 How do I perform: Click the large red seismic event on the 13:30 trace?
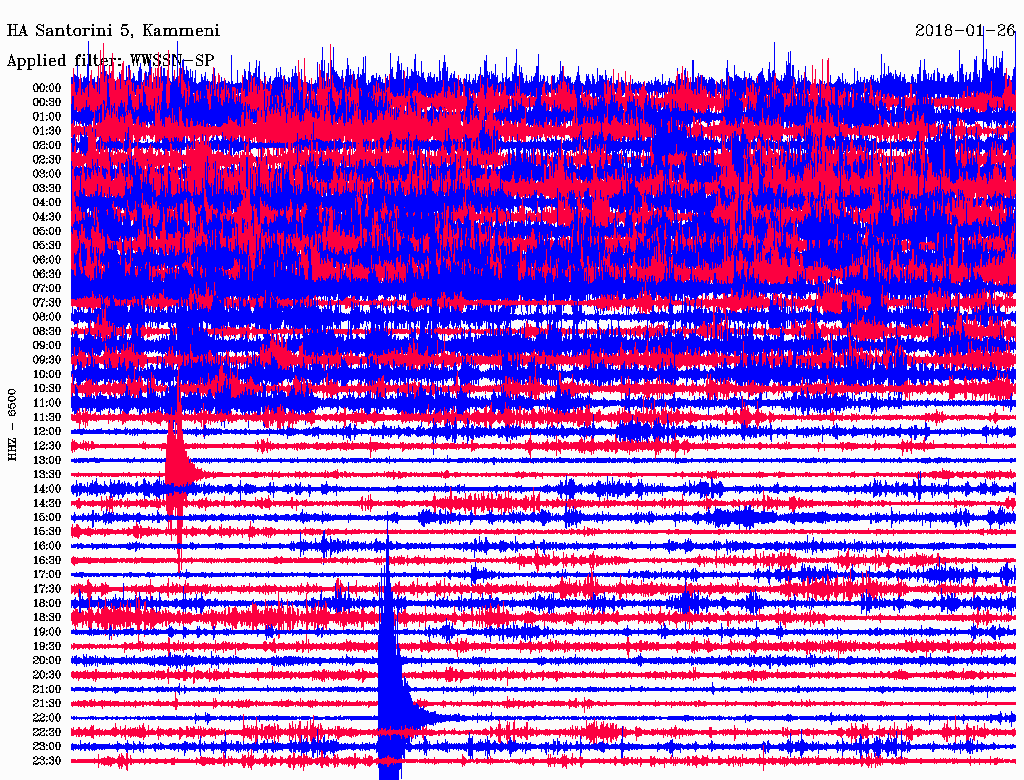180,462
